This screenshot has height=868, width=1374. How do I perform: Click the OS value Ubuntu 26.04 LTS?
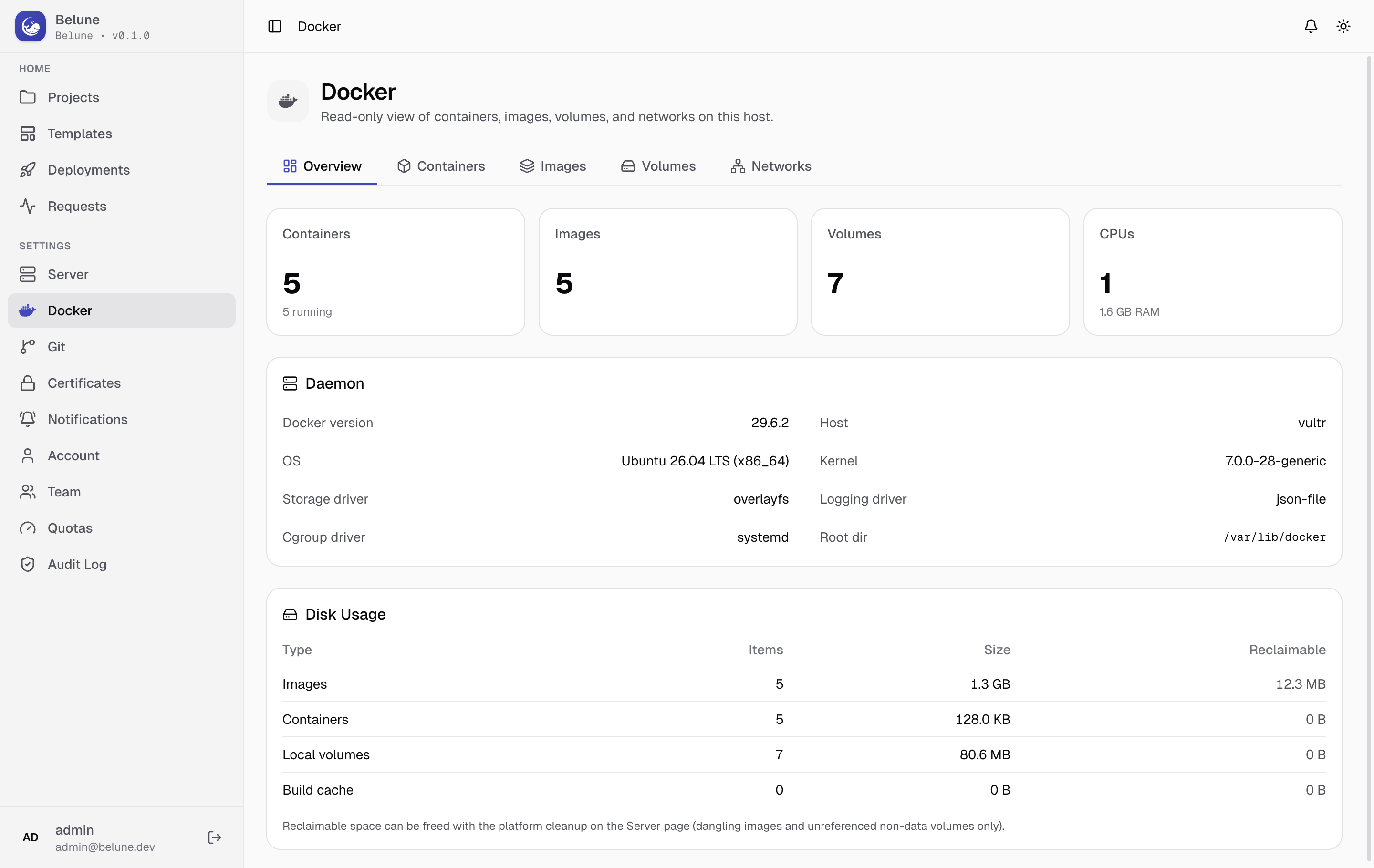click(705, 461)
